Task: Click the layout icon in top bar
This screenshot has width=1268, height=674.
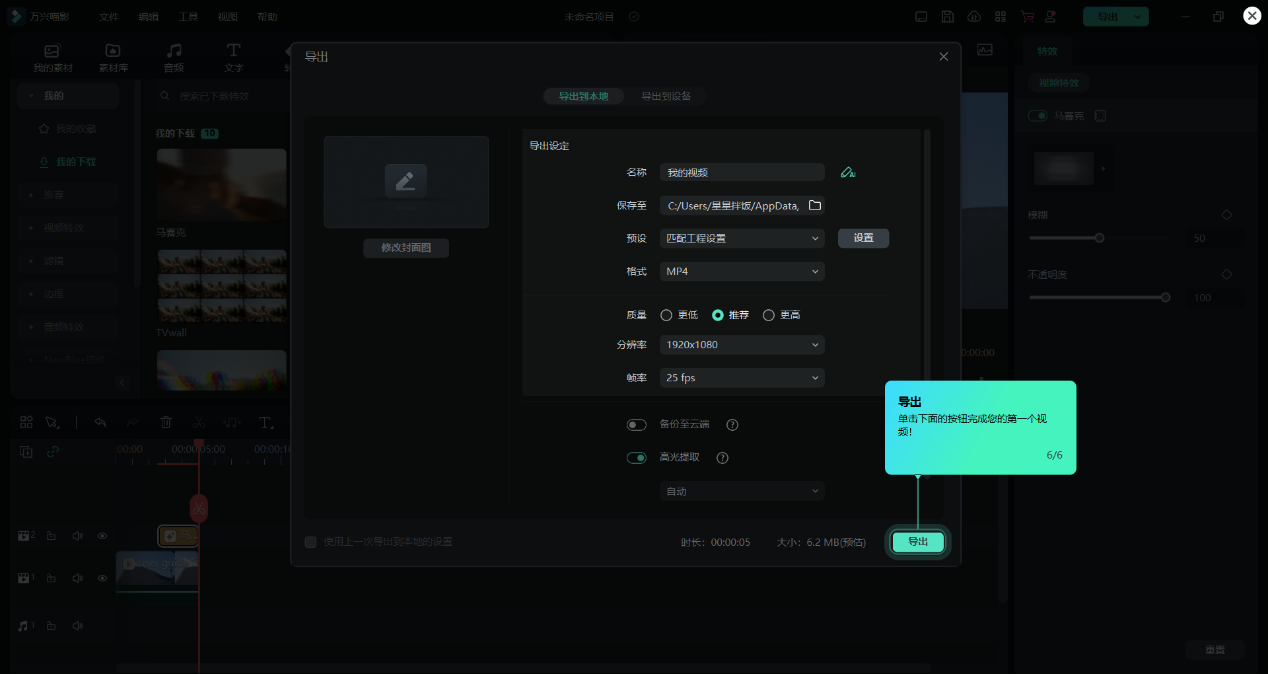Action: pos(920,17)
